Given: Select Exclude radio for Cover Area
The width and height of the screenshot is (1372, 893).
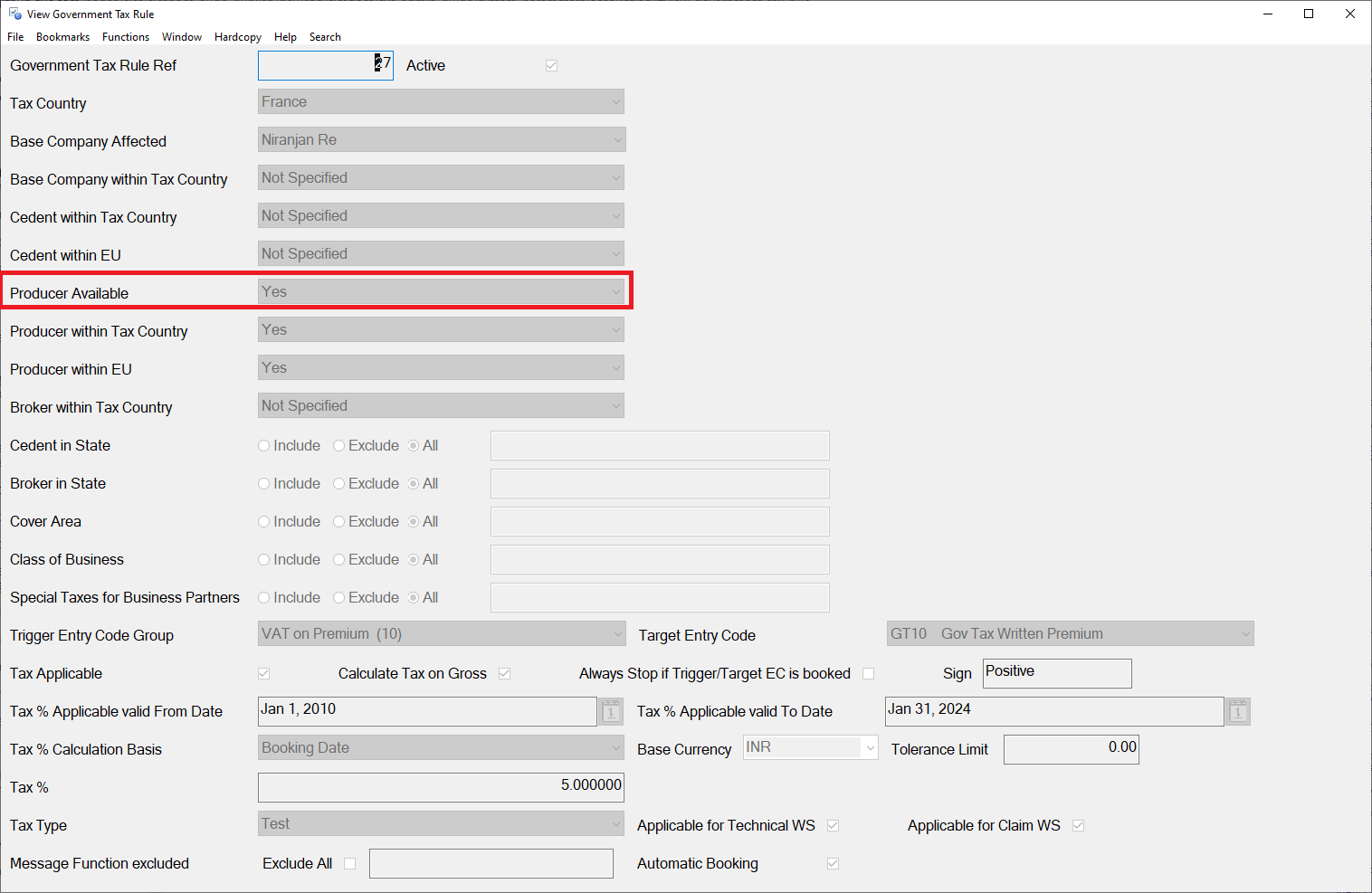Looking at the screenshot, I should point(339,522).
